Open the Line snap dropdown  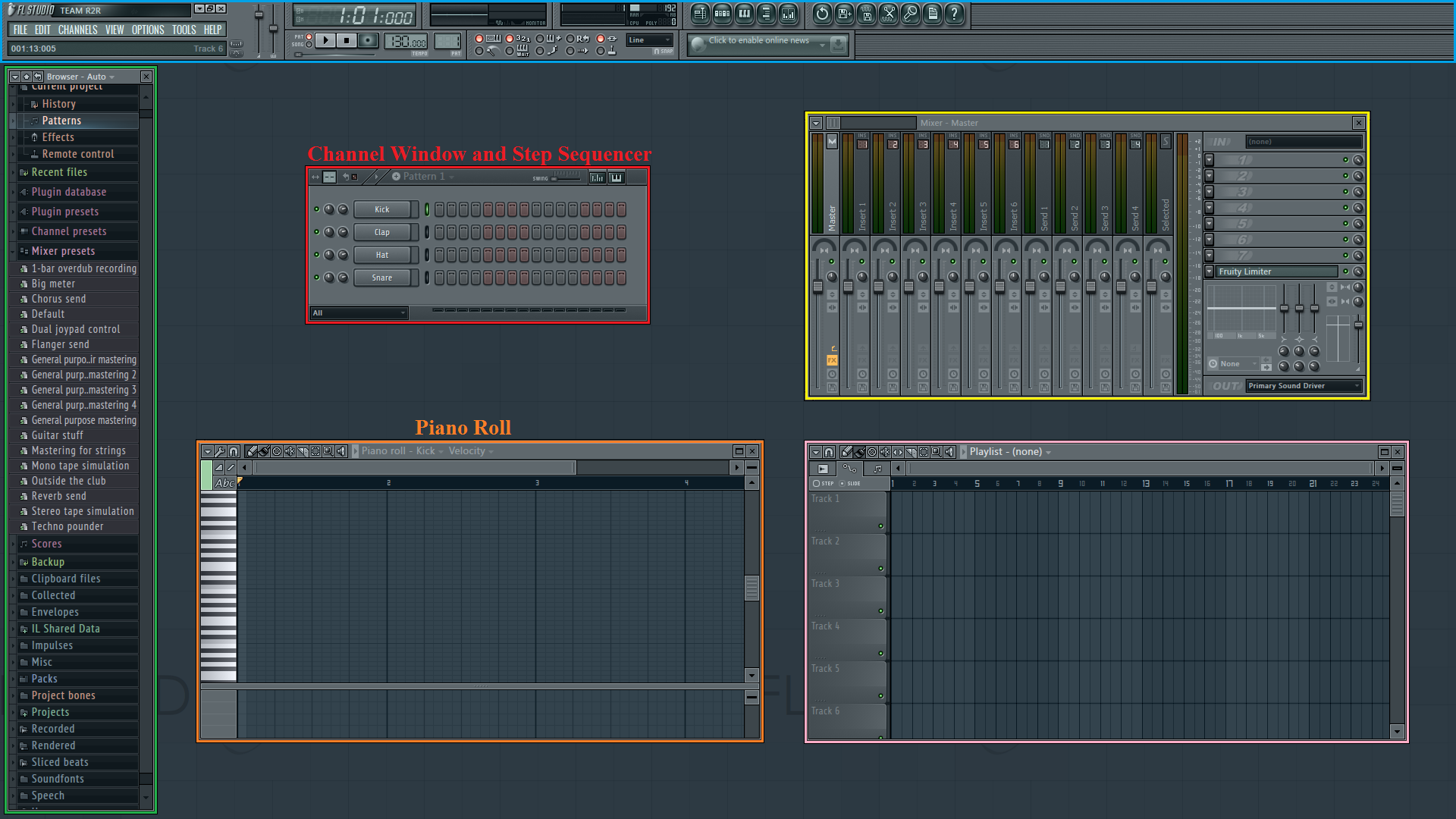[648, 39]
